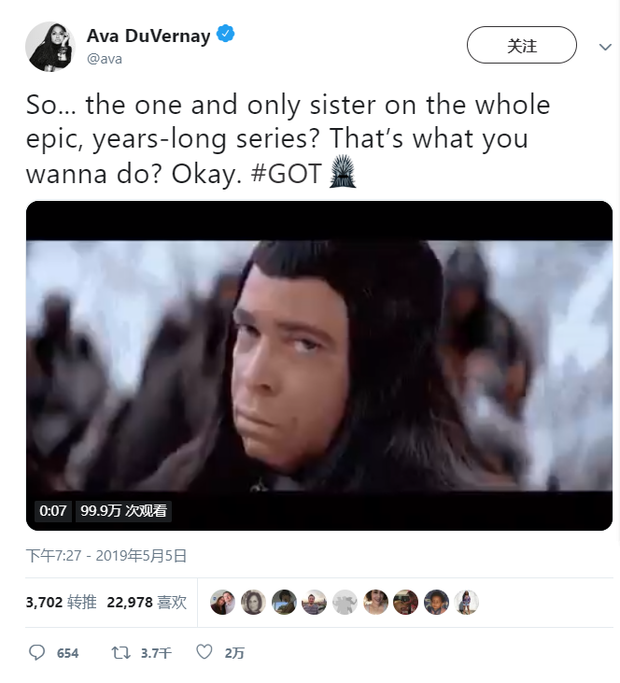Click the 99.9万 次观看 view count

click(123, 511)
